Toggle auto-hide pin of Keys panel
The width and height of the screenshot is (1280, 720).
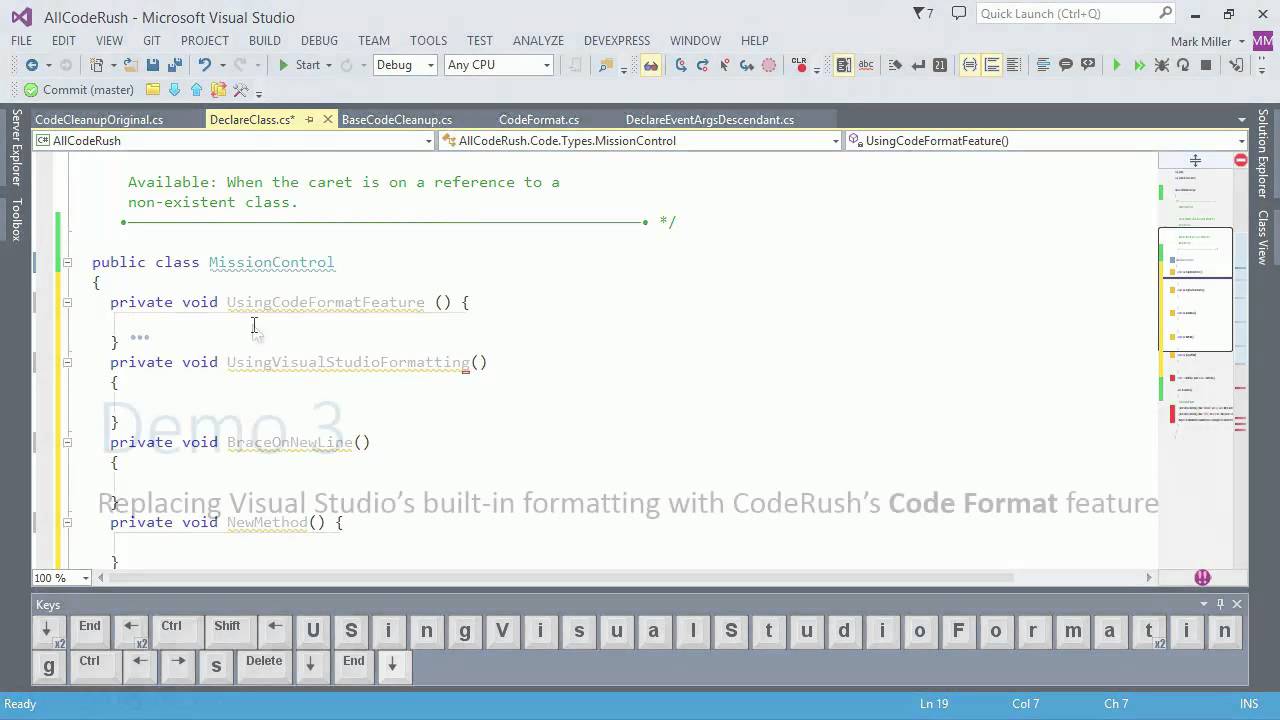pyautogui.click(x=1220, y=604)
